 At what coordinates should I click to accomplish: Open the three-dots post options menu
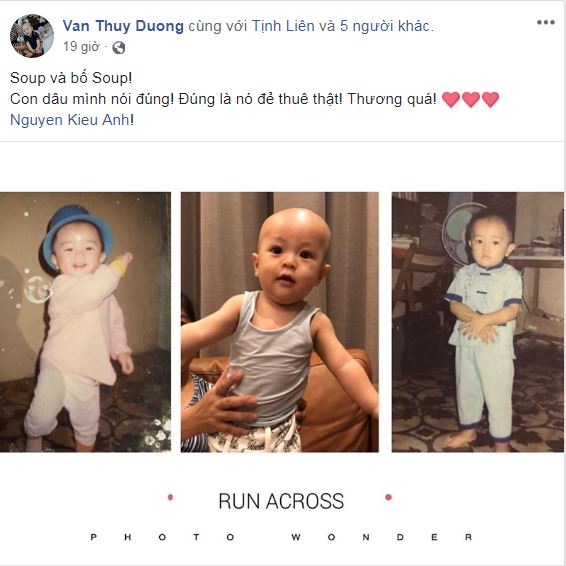point(545,22)
